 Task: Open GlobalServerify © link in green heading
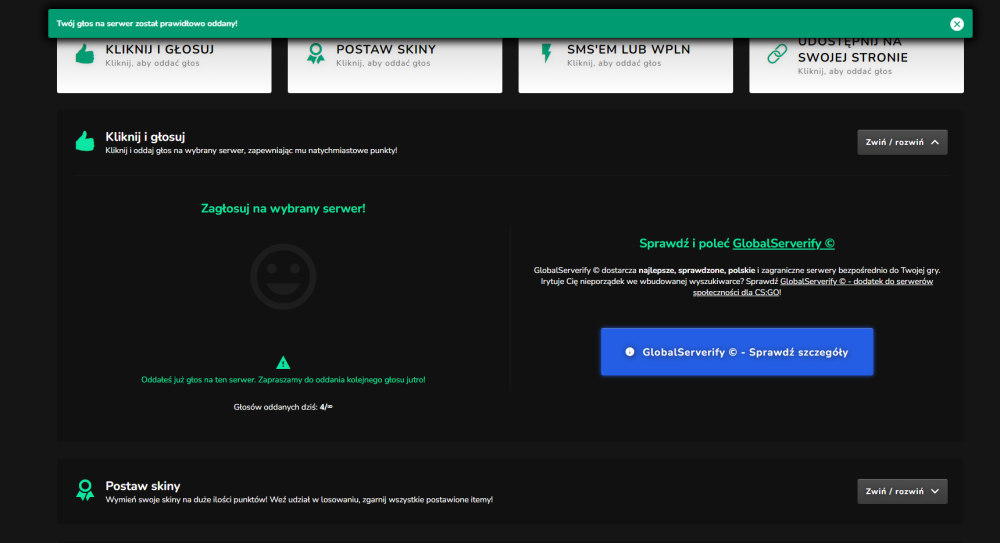click(x=783, y=243)
